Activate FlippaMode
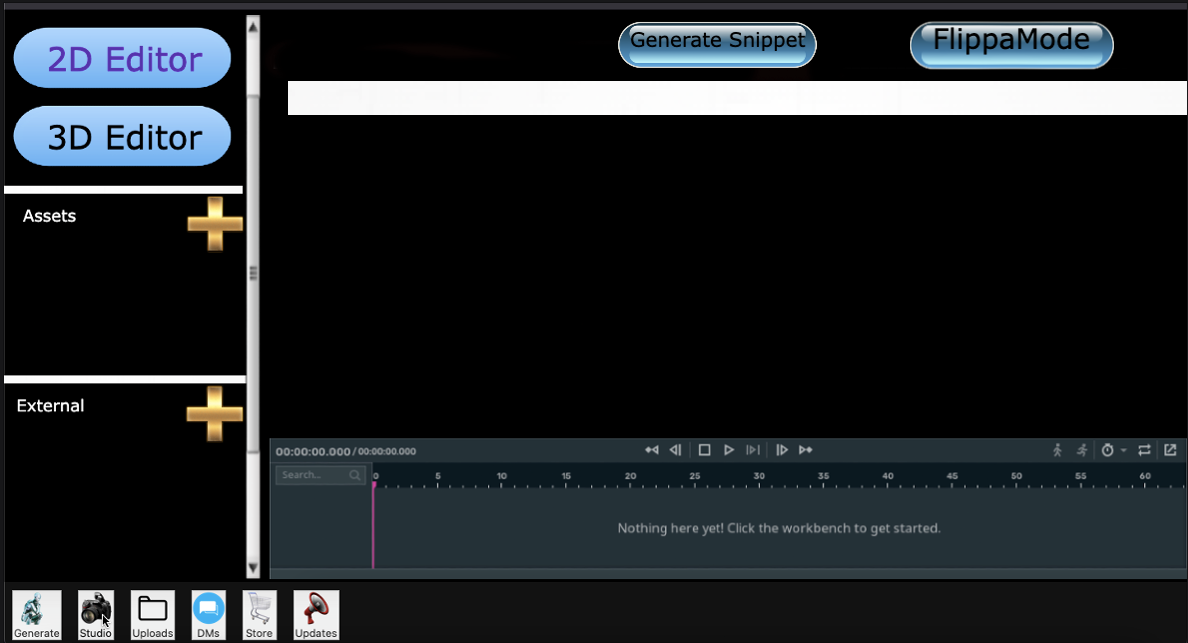Screen dimensions: 1188x643 pyautogui.click(x=1011, y=45)
